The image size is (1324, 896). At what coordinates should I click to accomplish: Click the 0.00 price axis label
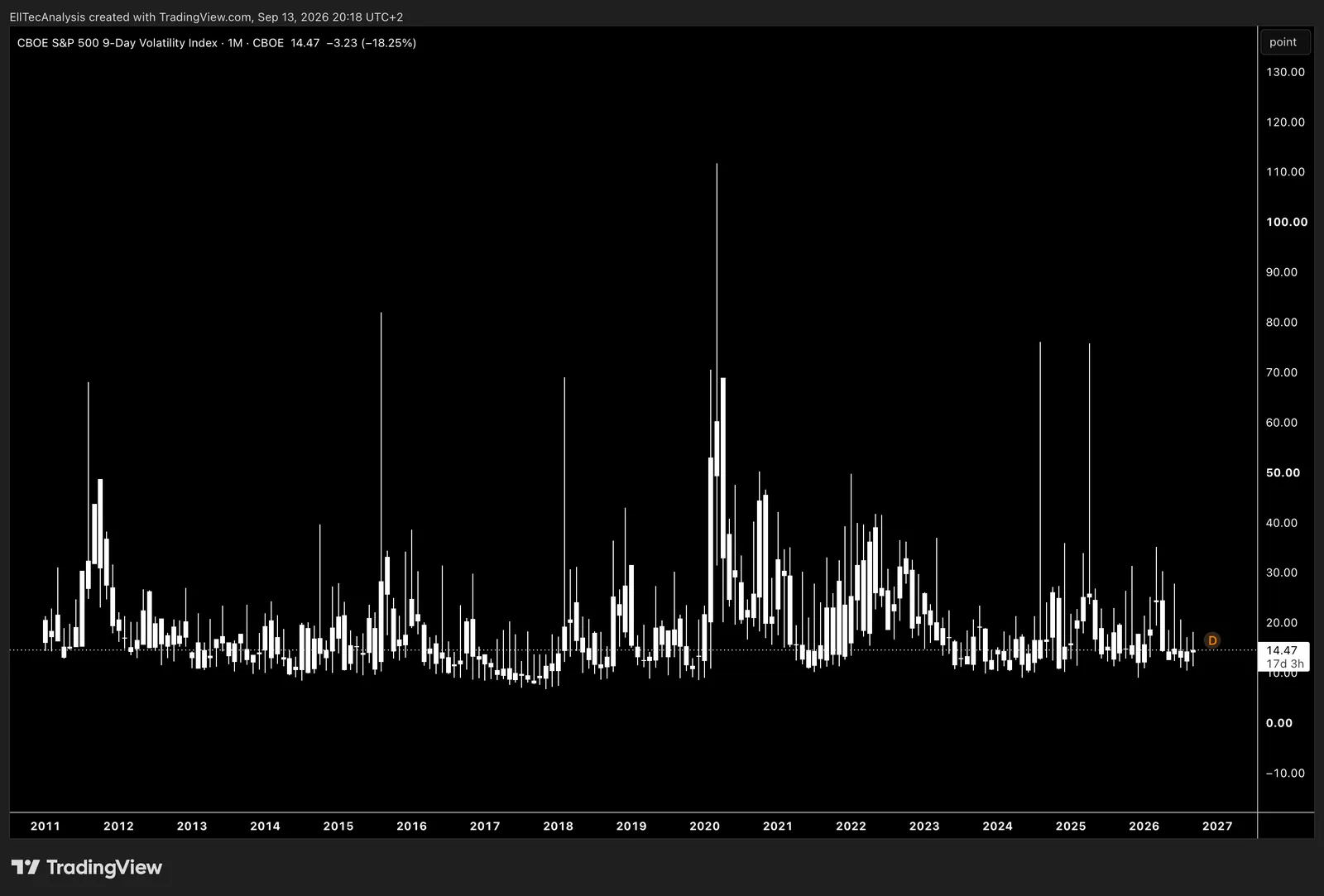(x=1278, y=723)
